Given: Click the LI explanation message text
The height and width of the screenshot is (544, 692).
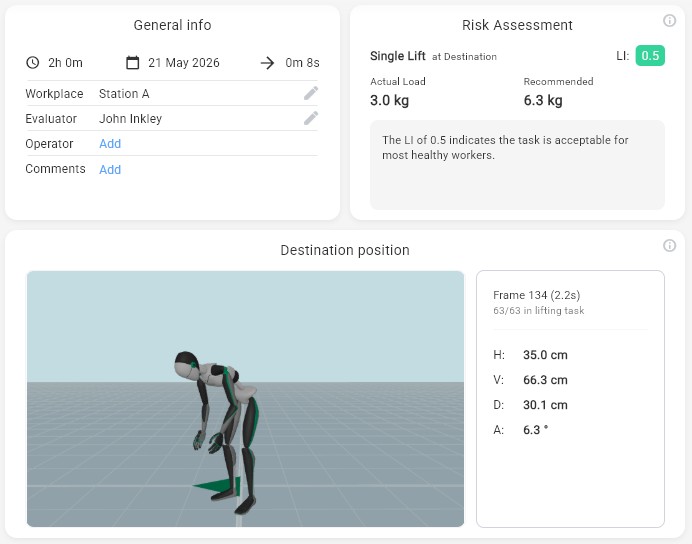Looking at the screenshot, I should (x=505, y=147).
